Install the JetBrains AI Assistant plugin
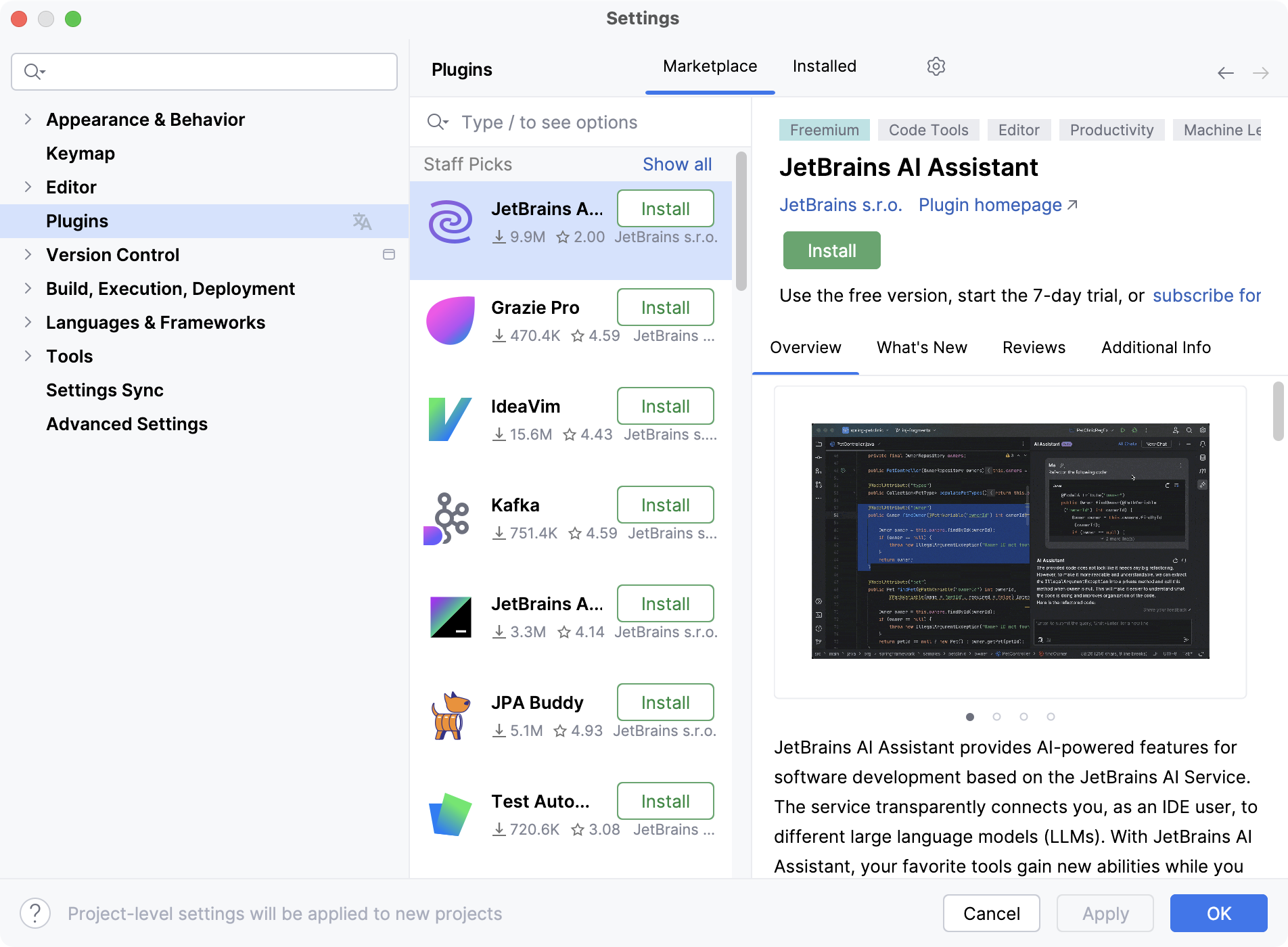Viewport: 1288px width, 947px height. pos(831,250)
